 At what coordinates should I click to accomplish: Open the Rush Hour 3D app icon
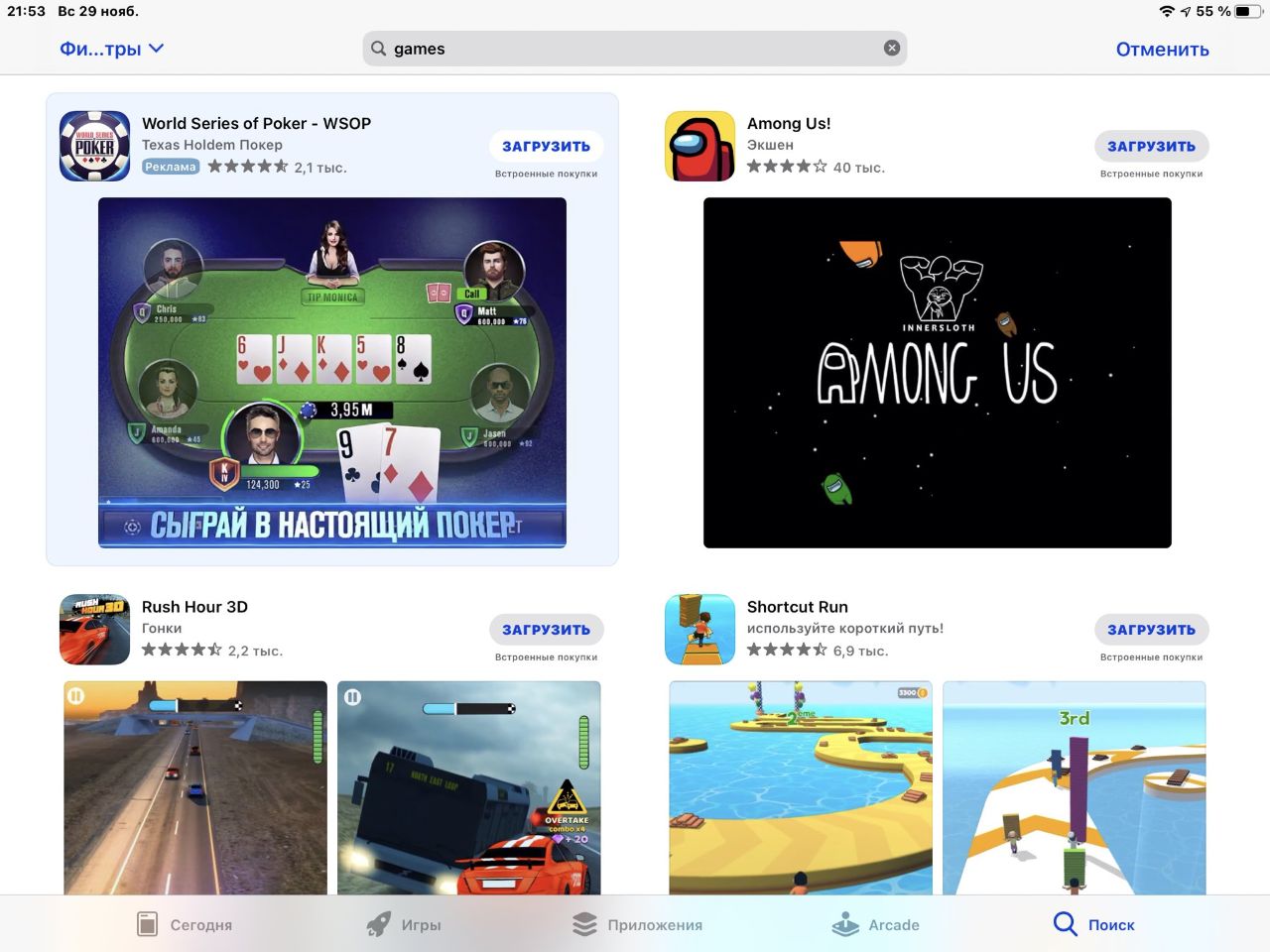tap(94, 629)
